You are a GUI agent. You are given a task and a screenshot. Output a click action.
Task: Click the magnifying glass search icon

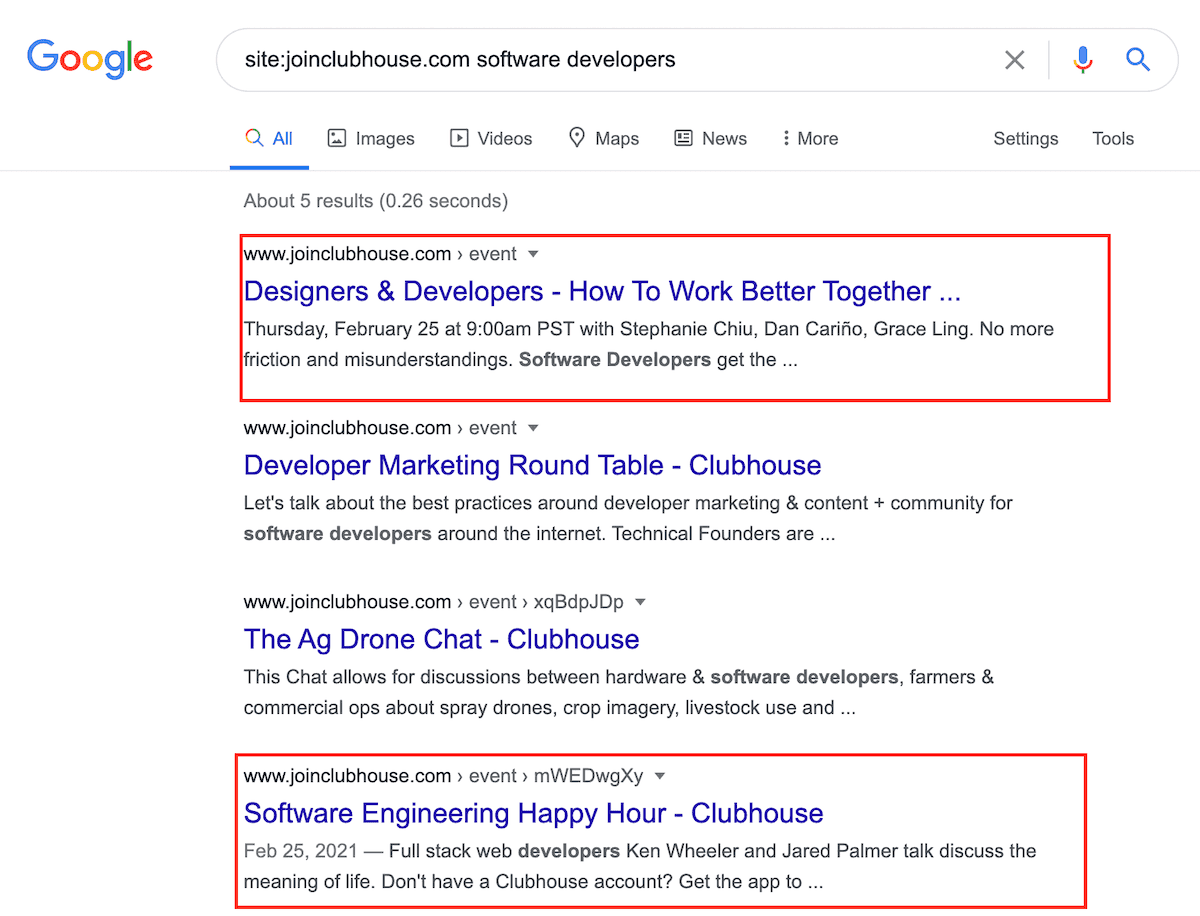click(x=1138, y=59)
